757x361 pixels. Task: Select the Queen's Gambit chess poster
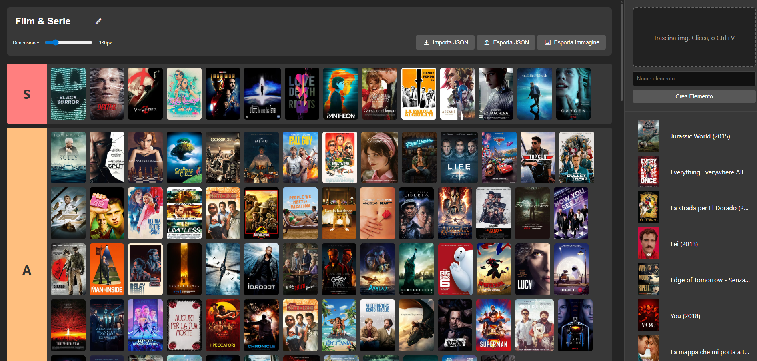click(x=145, y=157)
